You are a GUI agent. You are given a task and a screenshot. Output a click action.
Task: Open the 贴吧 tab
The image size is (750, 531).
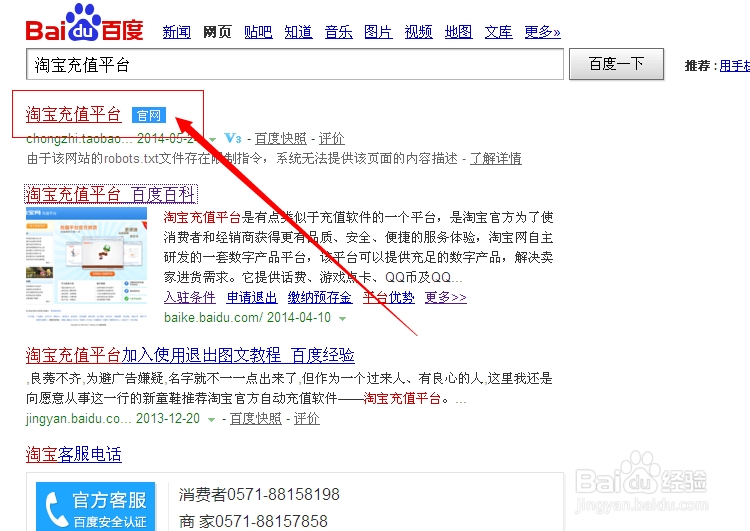pos(258,32)
